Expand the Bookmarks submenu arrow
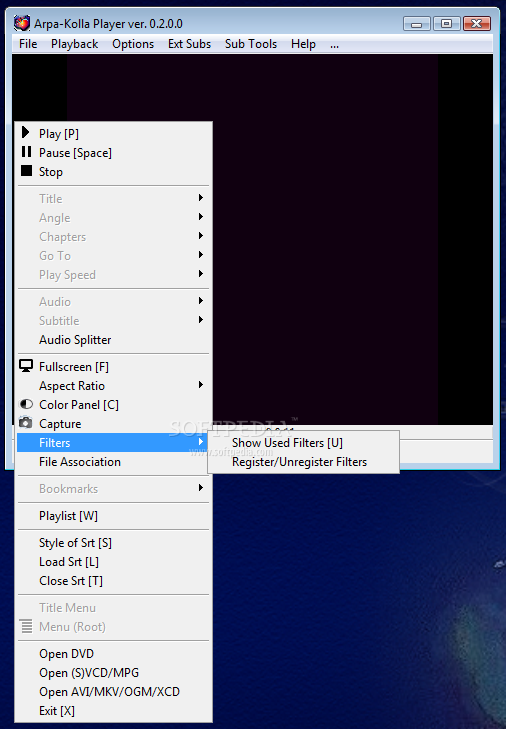This screenshot has height=729, width=506. pyautogui.click(x=201, y=488)
